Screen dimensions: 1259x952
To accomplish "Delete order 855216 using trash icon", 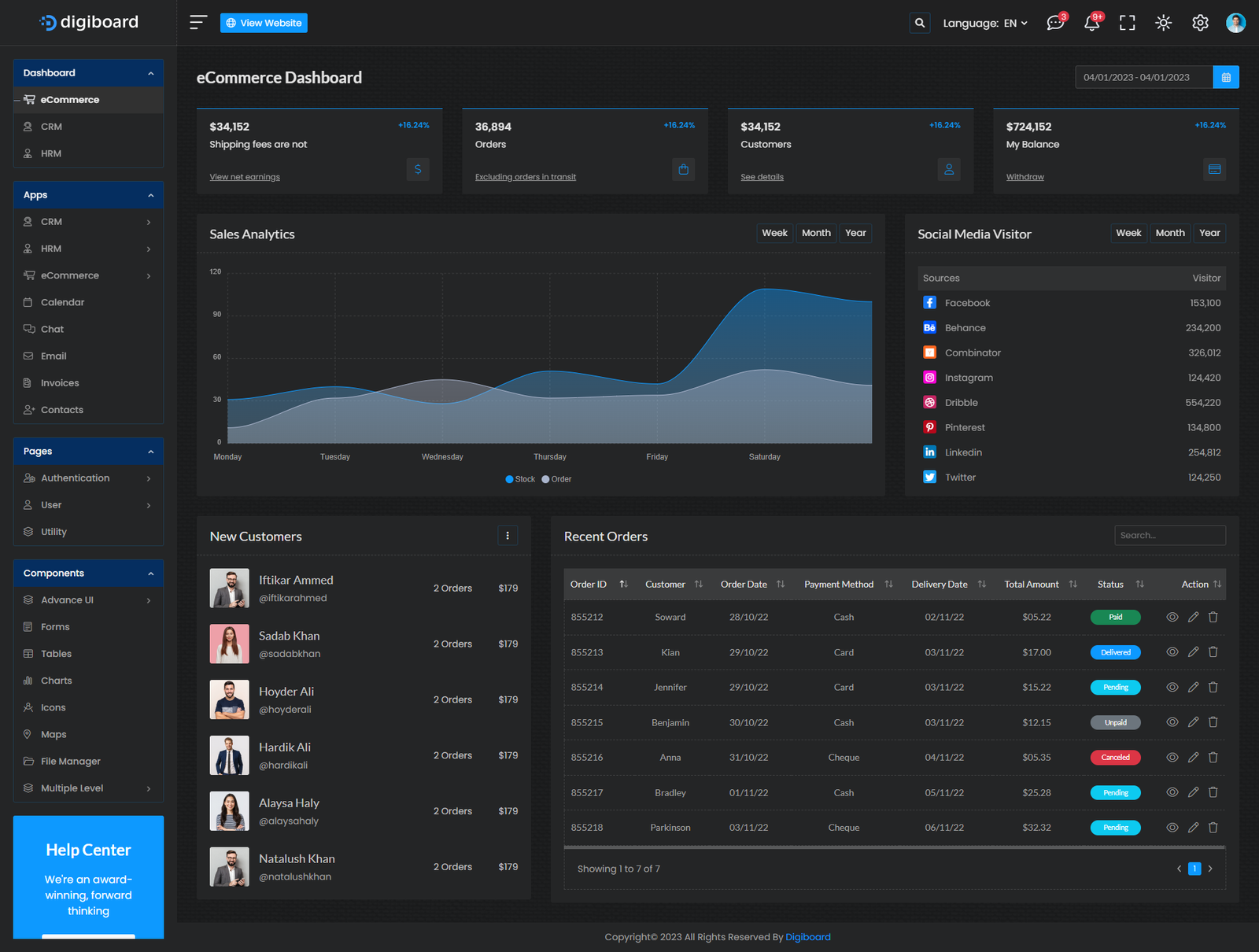I will point(1213,758).
